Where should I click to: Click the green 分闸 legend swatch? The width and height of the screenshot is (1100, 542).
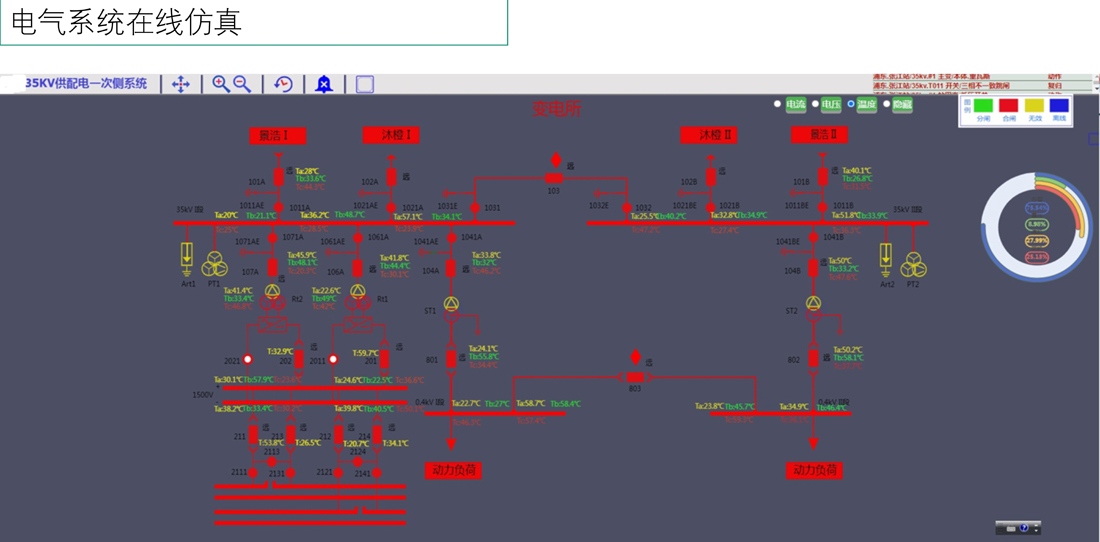(983, 106)
